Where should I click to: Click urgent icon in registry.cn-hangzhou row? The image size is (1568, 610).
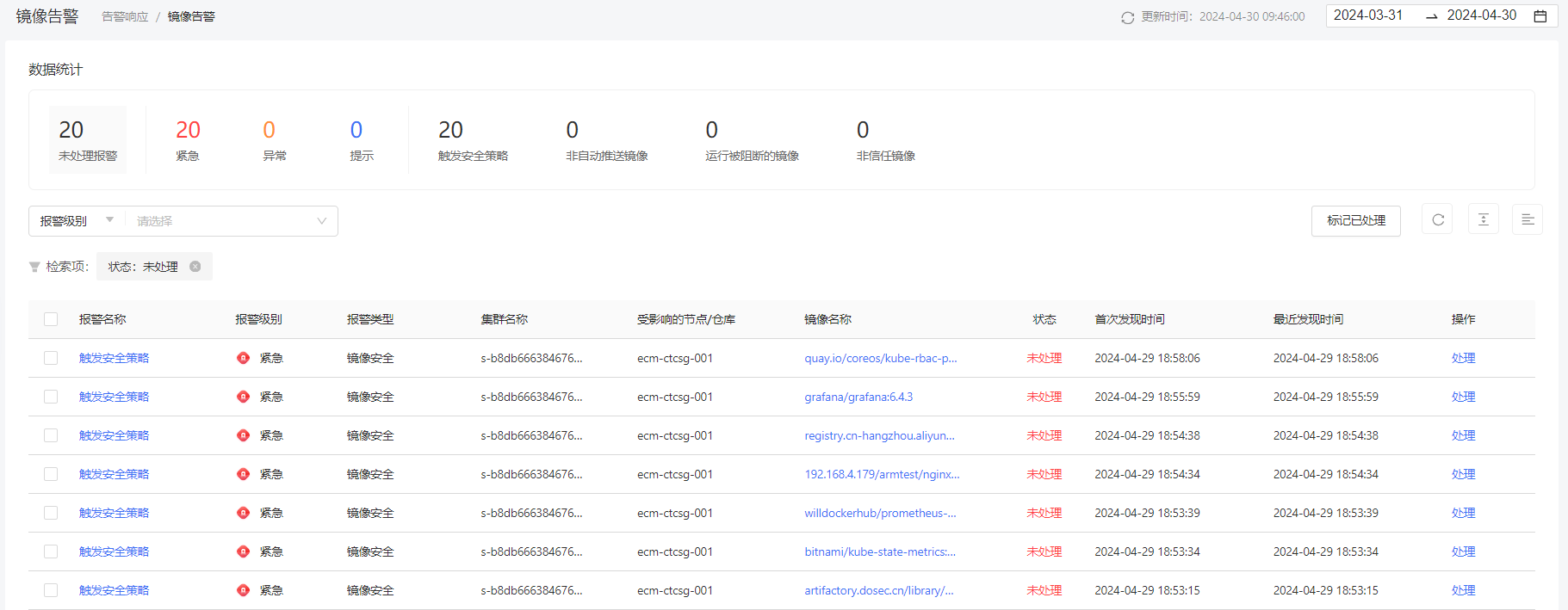[243, 435]
